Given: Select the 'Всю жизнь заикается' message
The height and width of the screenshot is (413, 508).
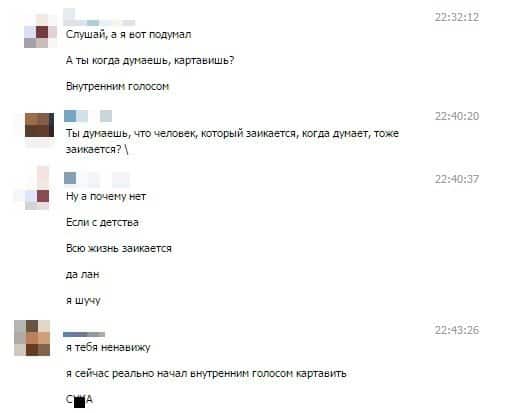Looking at the screenshot, I should [x=119, y=248].
